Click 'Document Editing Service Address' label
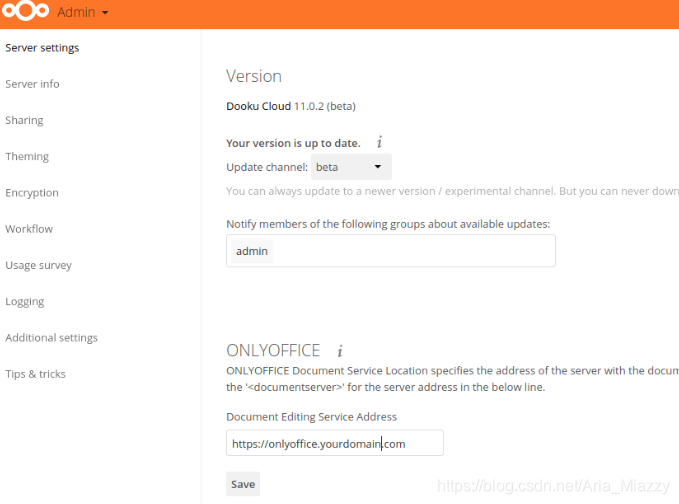This screenshot has width=679, height=504. pyautogui.click(x=311, y=417)
